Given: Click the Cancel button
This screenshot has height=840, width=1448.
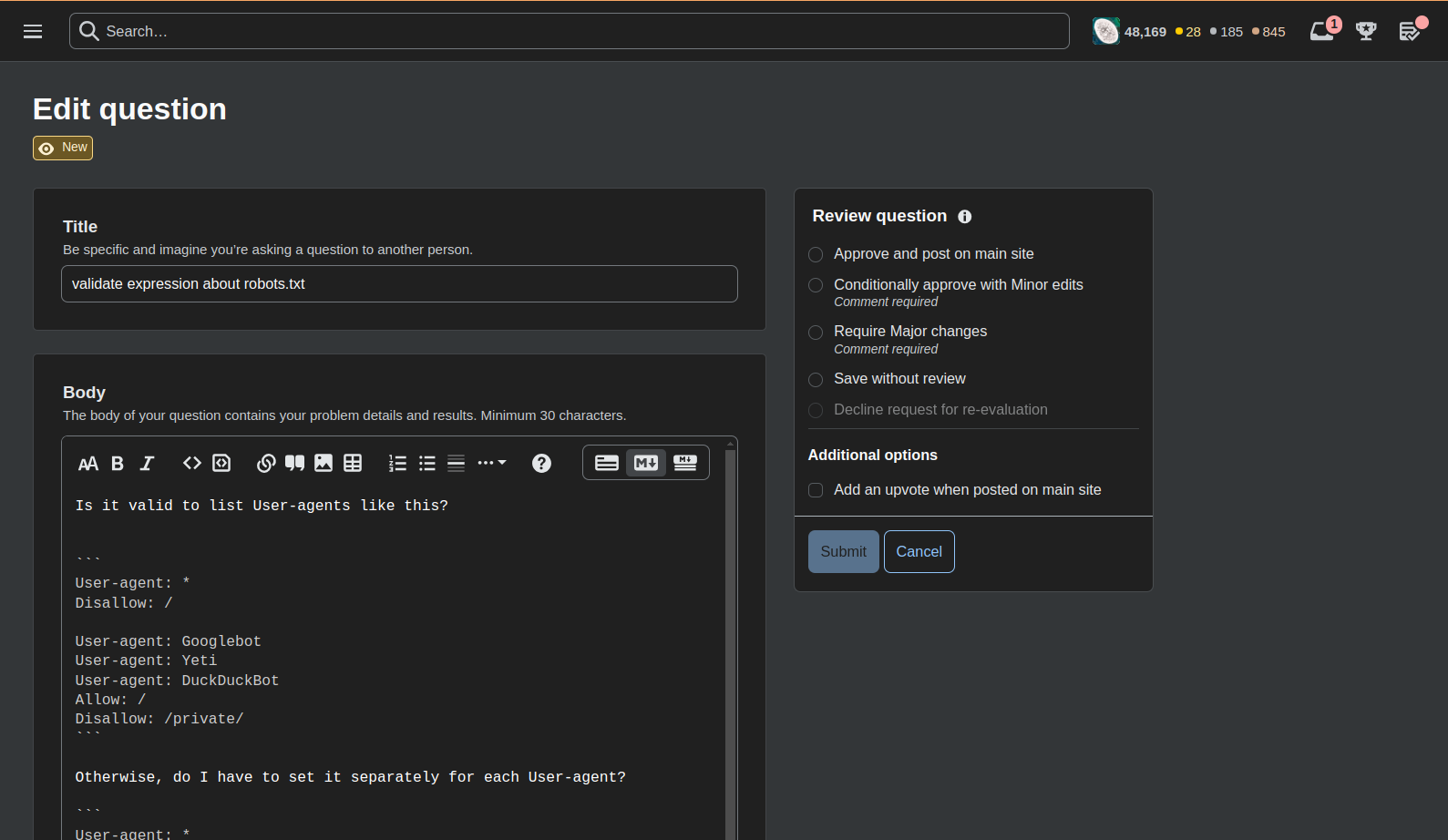Looking at the screenshot, I should click(919, 551).
